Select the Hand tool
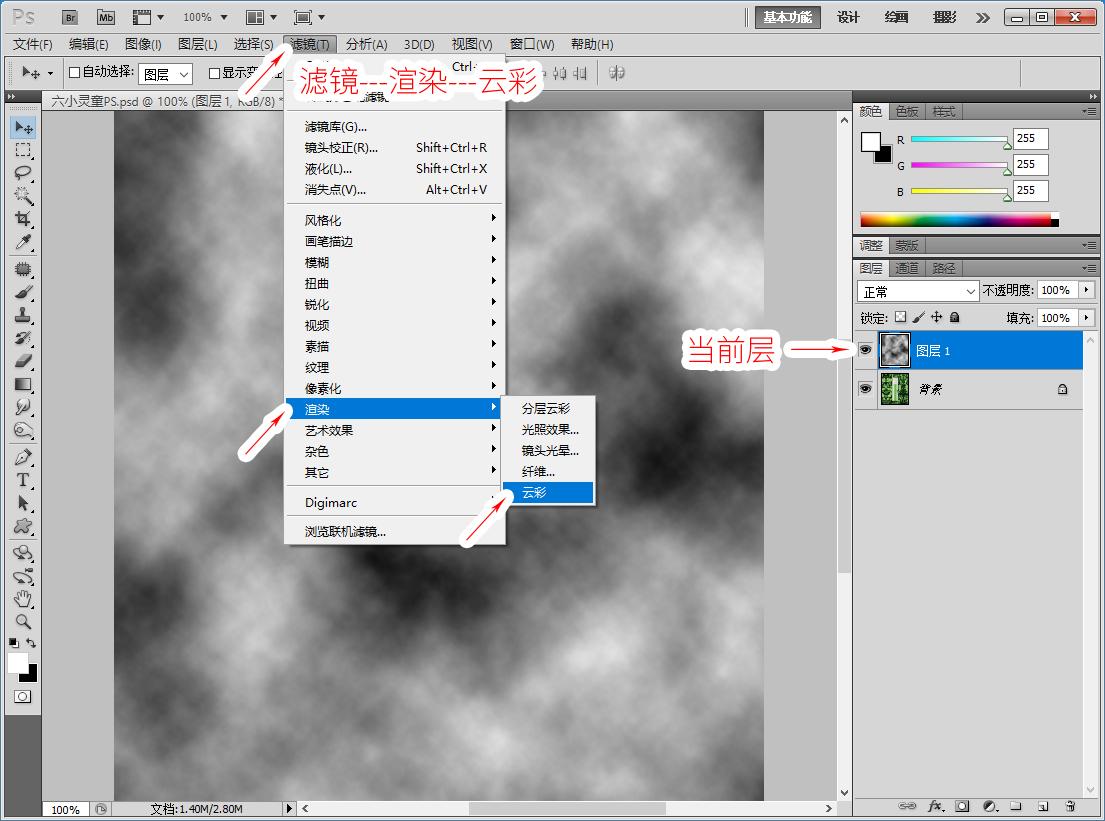Image resolution: width=1105 pixels, height=821 pixels. 23,599
